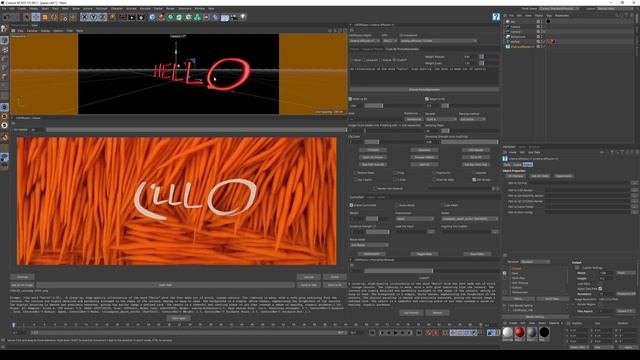Toggle the Y axis lock icon

[93, 17]
